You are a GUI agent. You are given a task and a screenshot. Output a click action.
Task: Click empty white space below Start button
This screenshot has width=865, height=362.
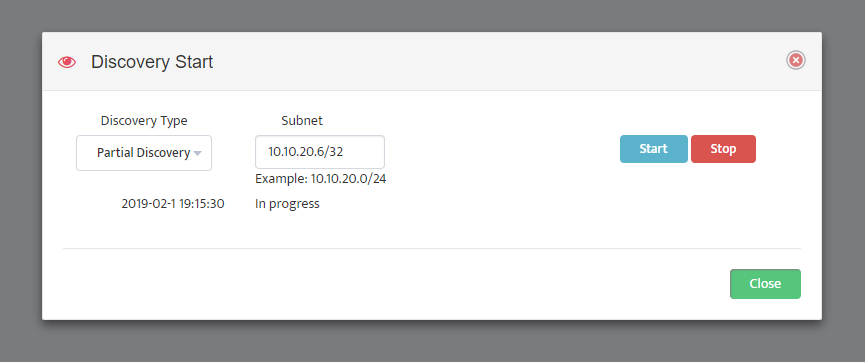coord(654,204)
